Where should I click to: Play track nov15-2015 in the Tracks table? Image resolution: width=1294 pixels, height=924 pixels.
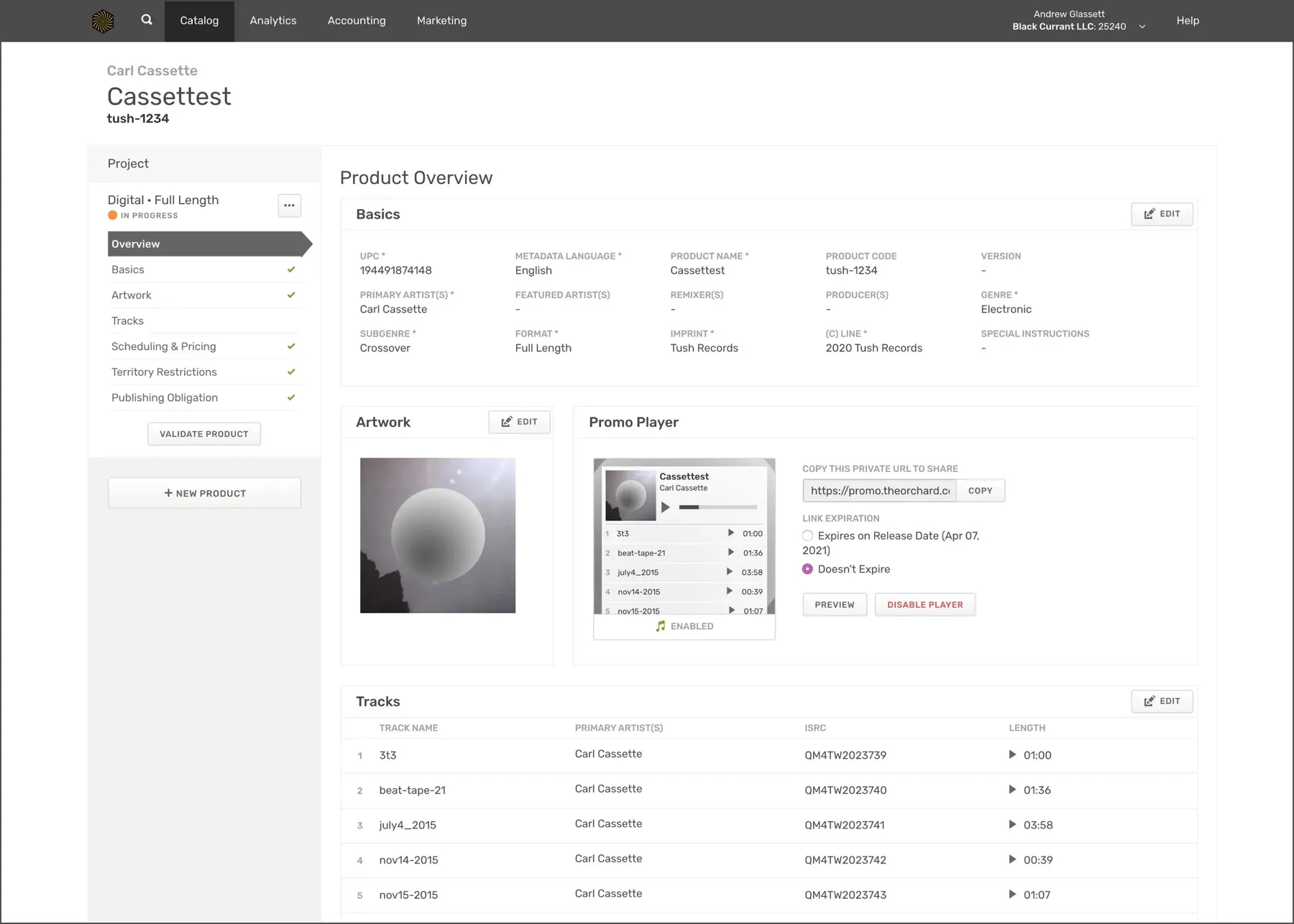(x=1012, y=895)
